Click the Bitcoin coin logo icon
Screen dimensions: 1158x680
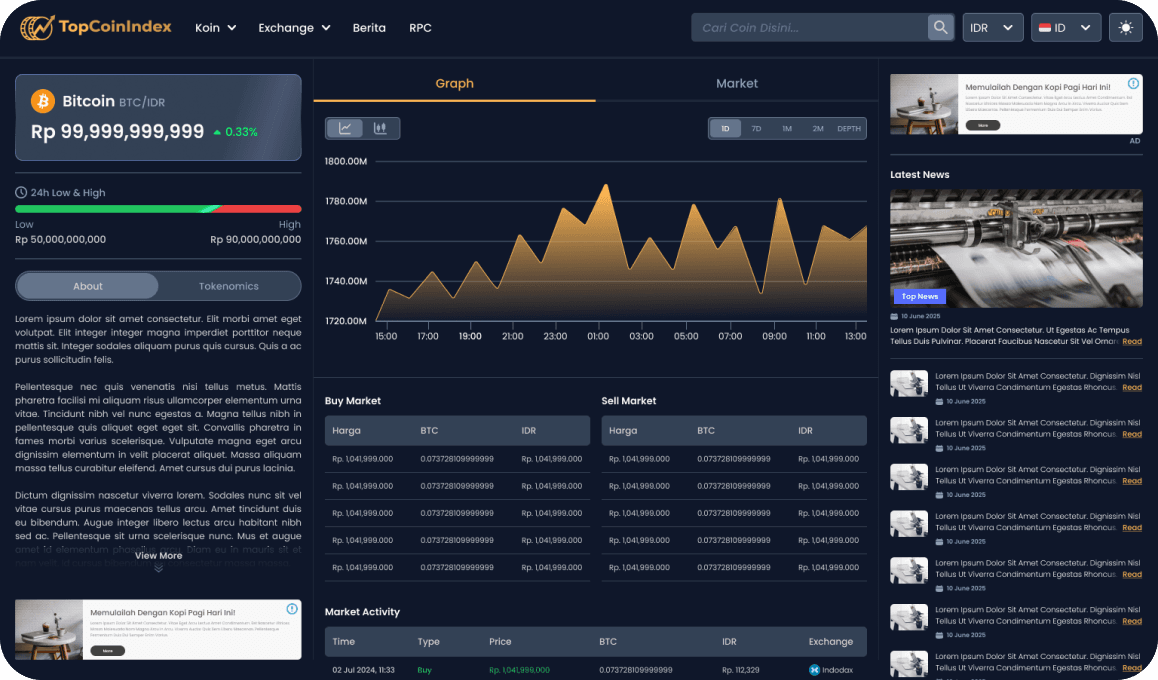[x=43, y=101]
